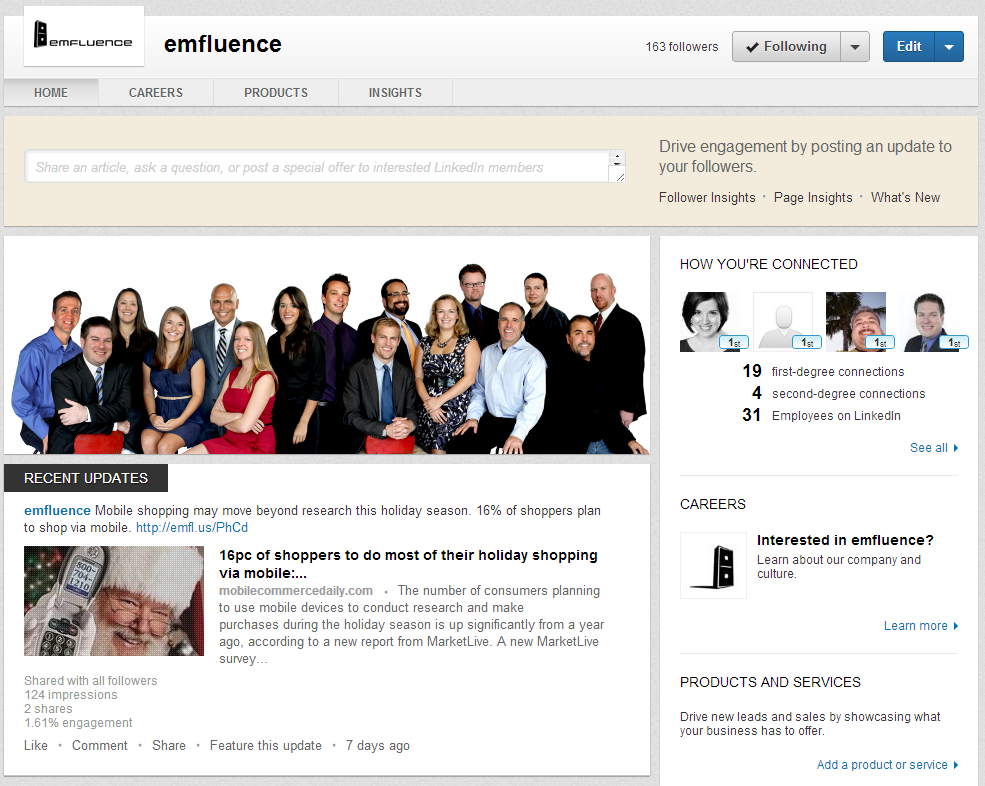Viewport: 985px width, 786px height.
Task: Click the emfluence team group photo
Action: click(x=327, y=345)
